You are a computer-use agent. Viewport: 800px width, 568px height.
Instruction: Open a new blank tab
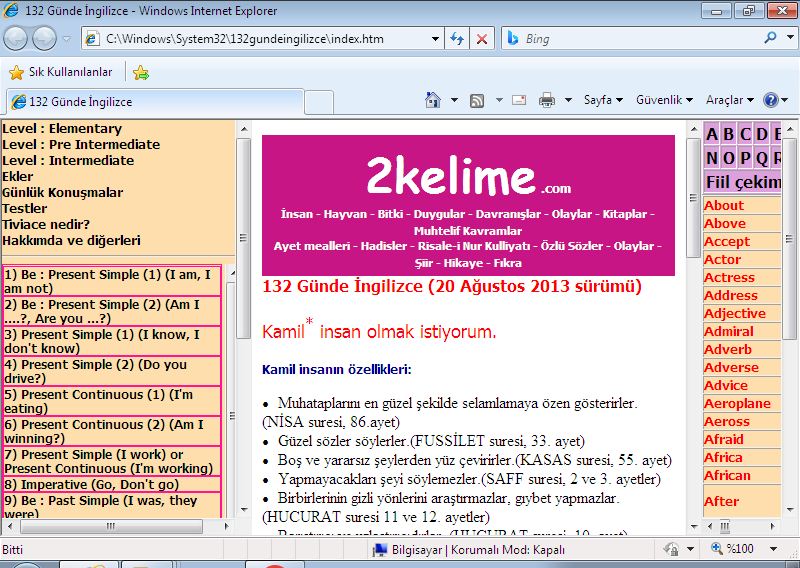(x=319, y=102)
